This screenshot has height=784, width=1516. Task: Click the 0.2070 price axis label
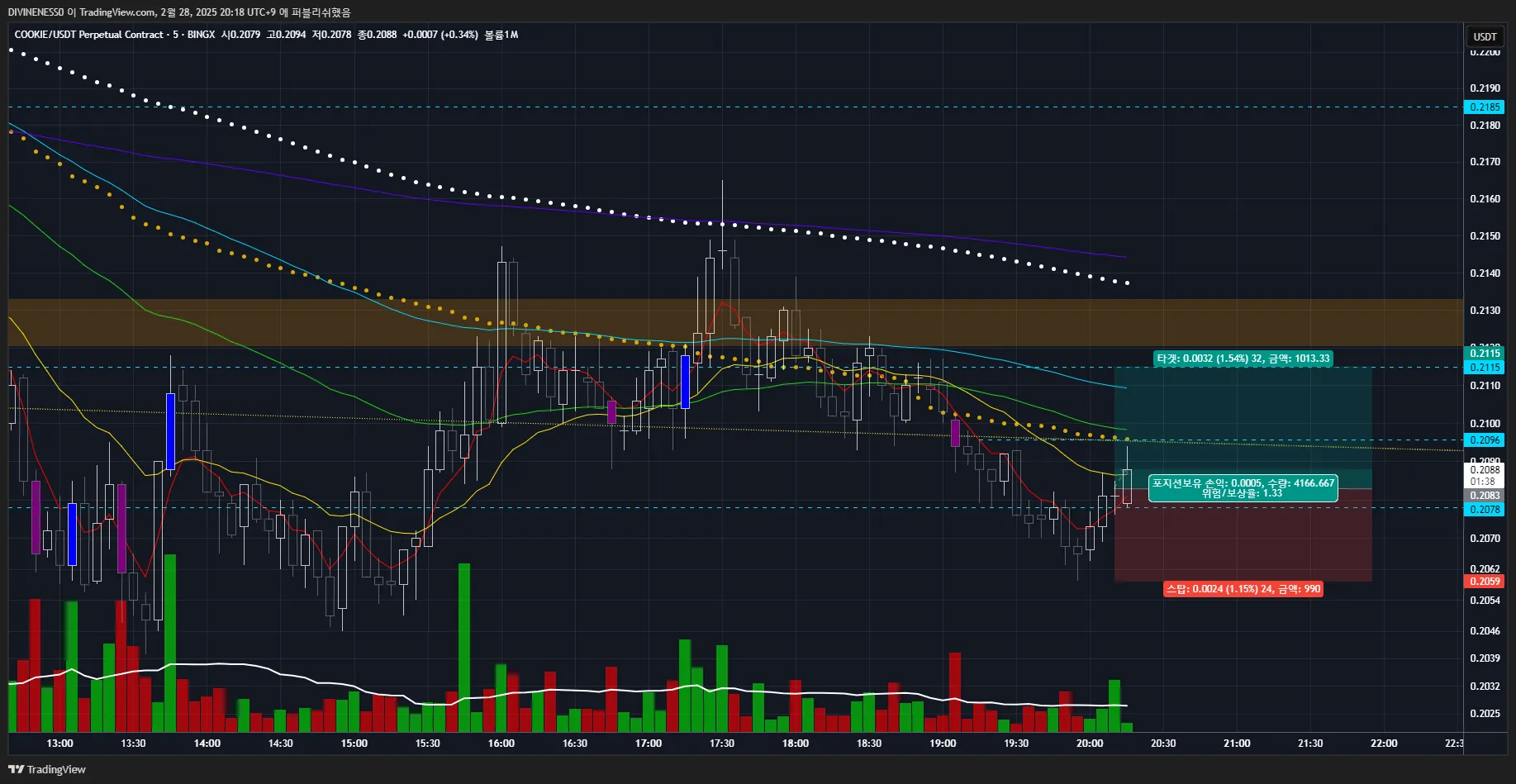[1485, 539]
